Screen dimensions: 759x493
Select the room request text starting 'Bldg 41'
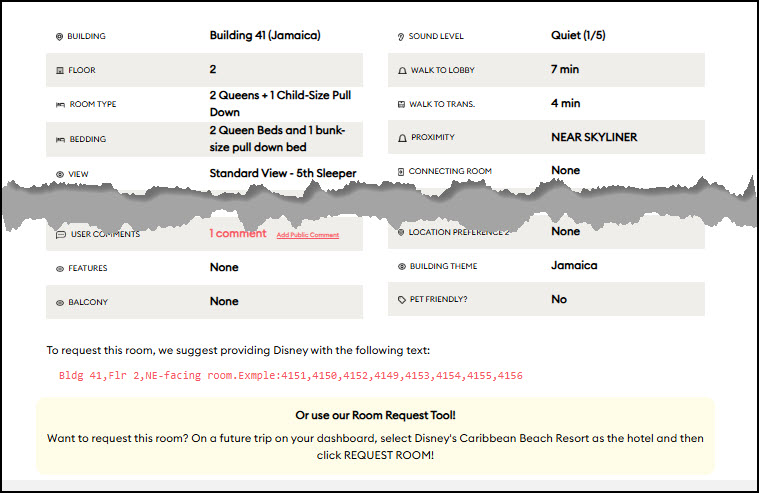pyautogui.click(x=290, y=375)
